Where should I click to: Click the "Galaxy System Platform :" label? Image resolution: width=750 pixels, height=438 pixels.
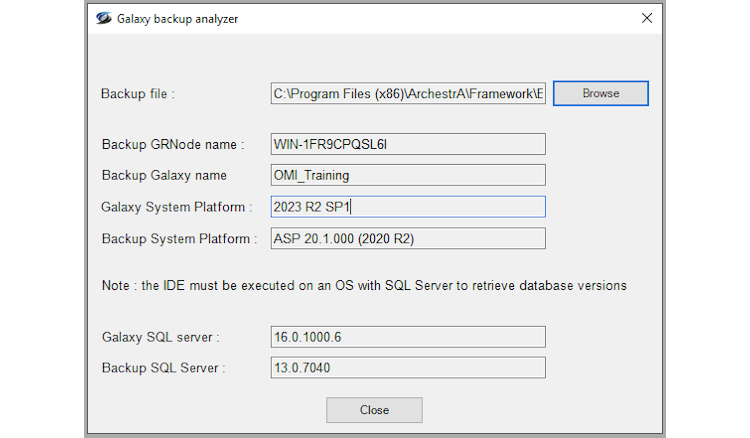click(177, 207)
